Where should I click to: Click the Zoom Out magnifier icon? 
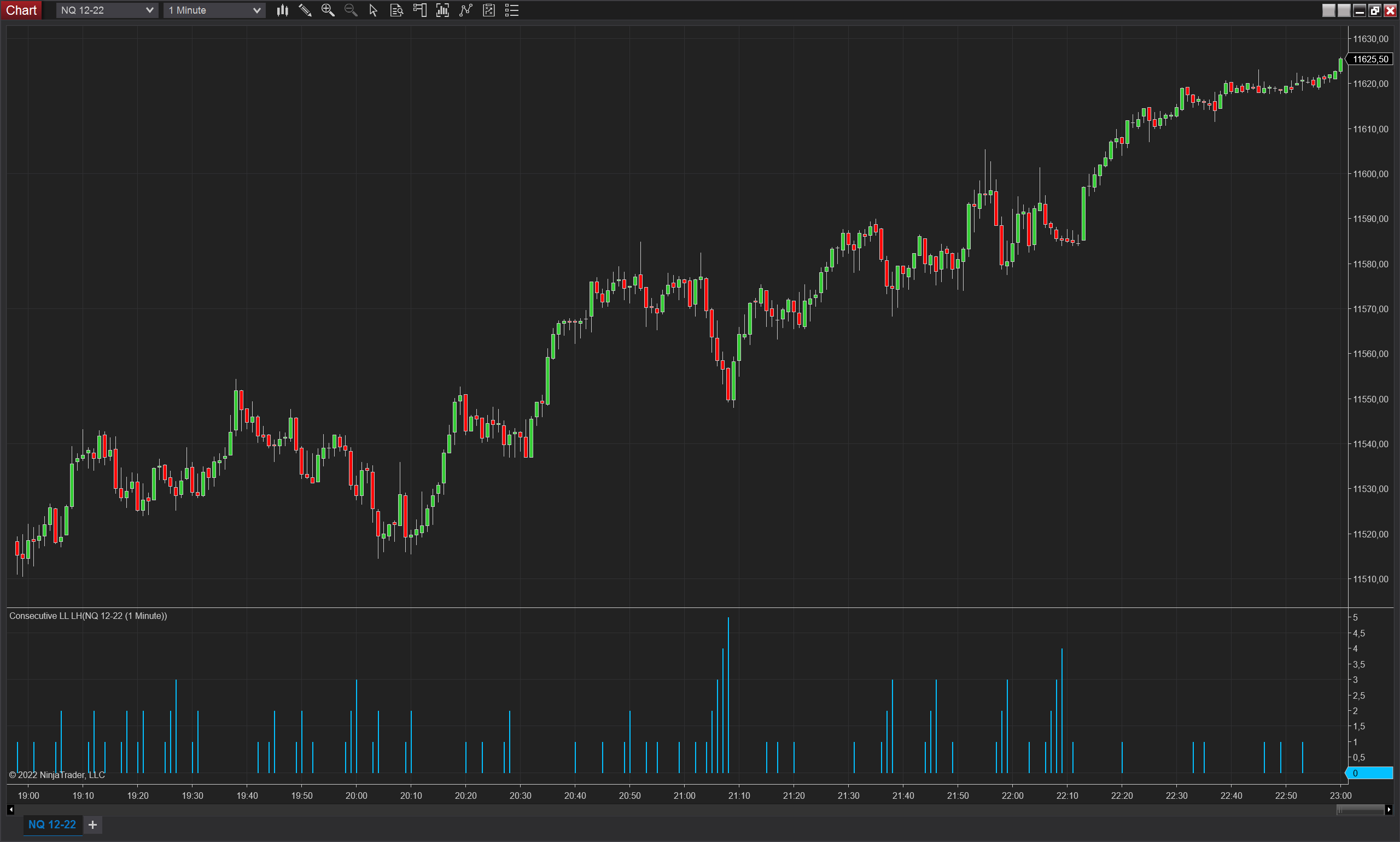click(351, 10)
